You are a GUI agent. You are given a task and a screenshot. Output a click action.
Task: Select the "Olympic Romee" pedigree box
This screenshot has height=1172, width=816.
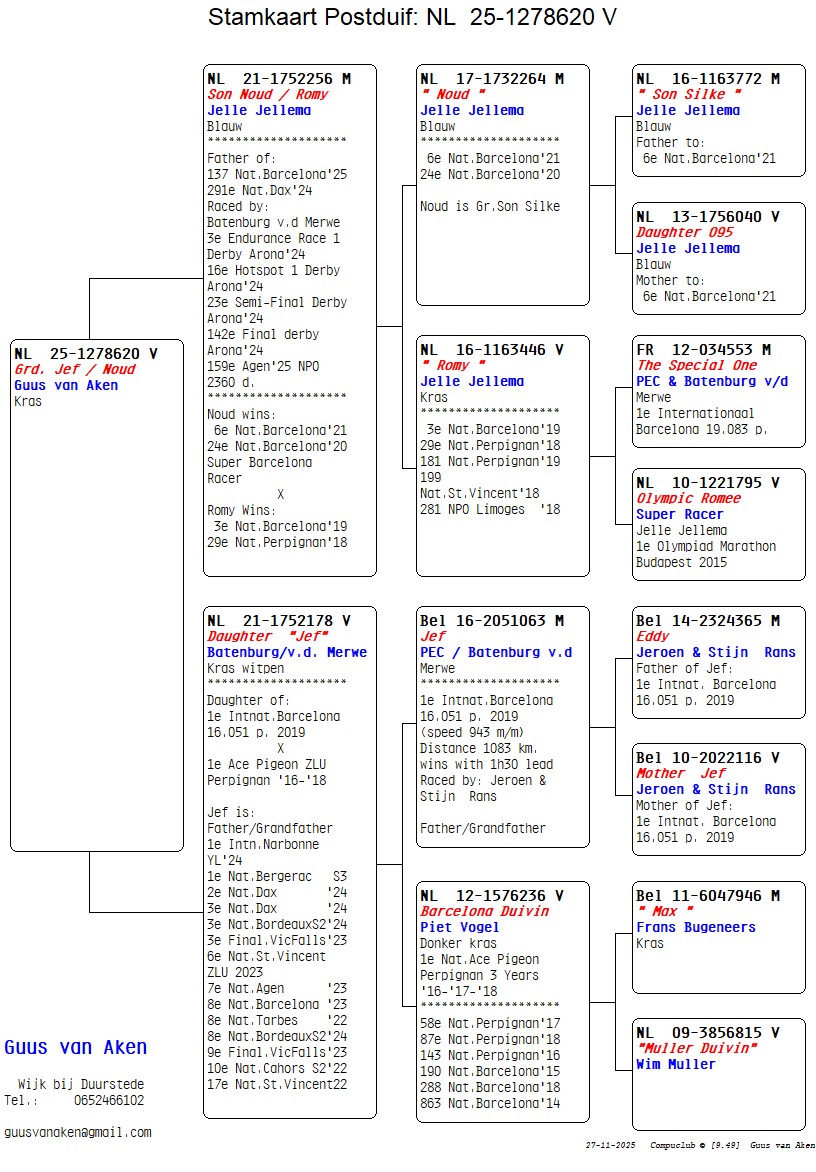tap(718, 524)
